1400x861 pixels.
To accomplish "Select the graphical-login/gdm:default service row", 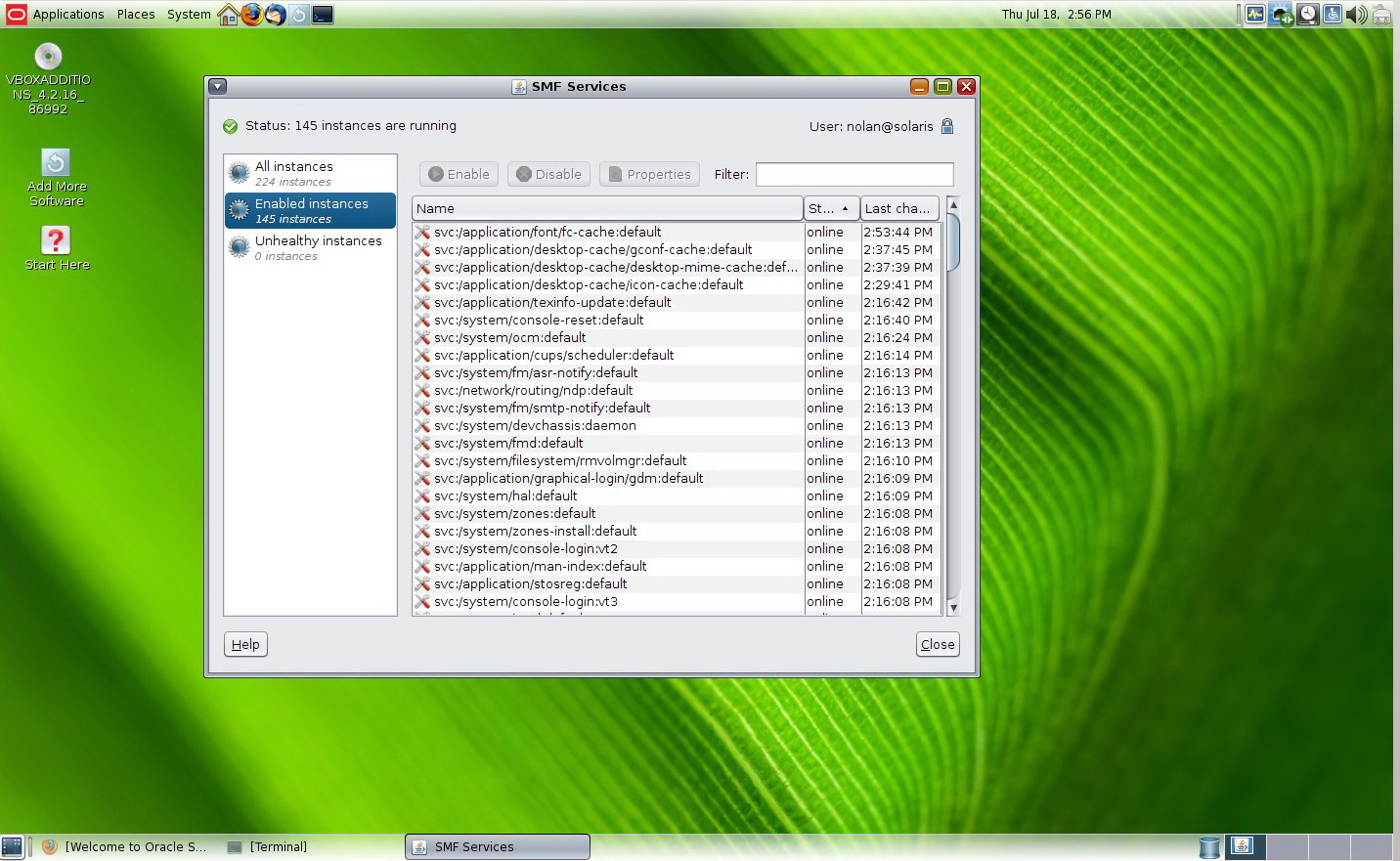I will point(676,478).
